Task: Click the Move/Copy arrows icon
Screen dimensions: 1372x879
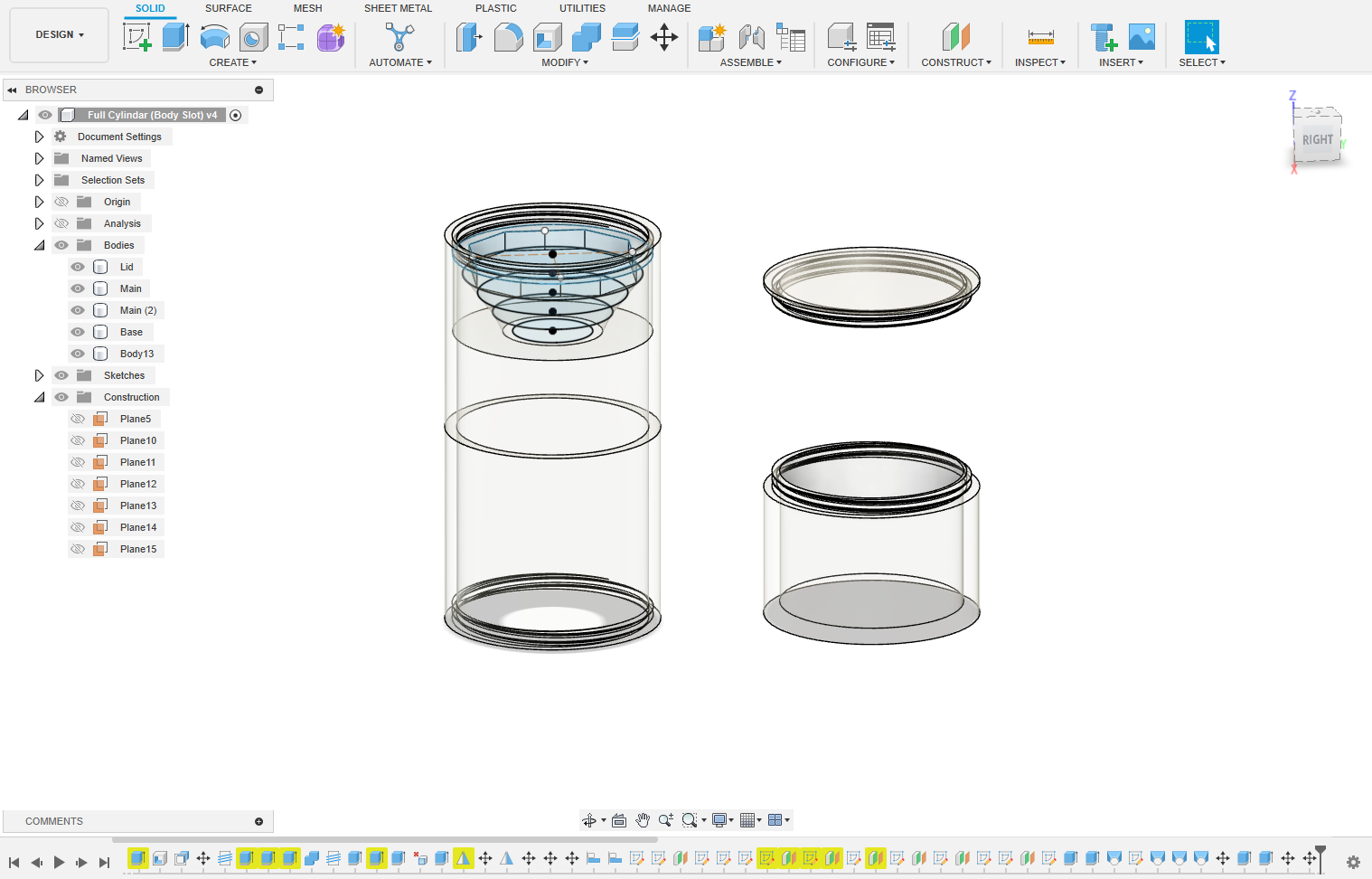Action: (664, 37)
